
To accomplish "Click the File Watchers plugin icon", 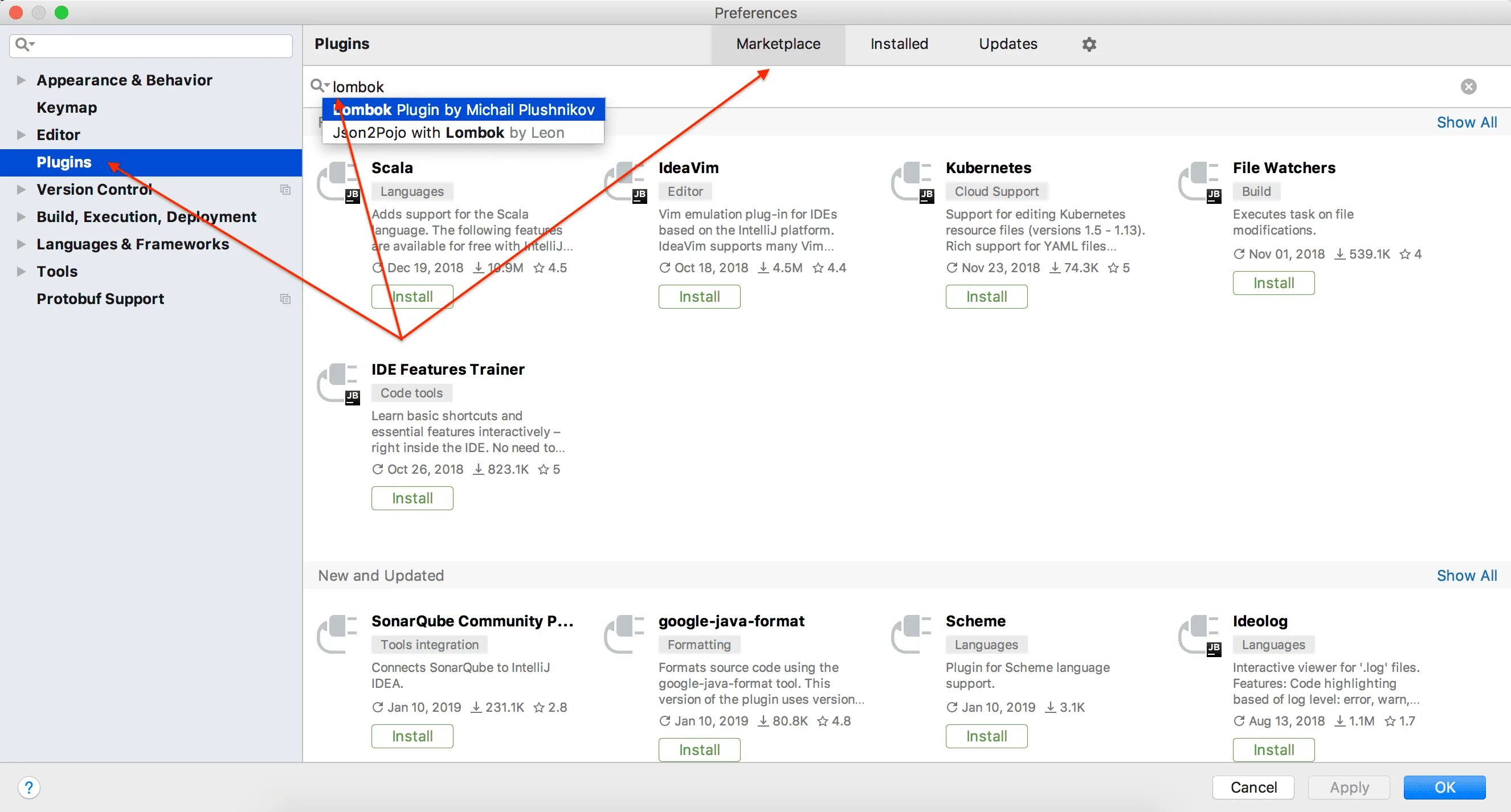I will click(x=1199, y=182).
